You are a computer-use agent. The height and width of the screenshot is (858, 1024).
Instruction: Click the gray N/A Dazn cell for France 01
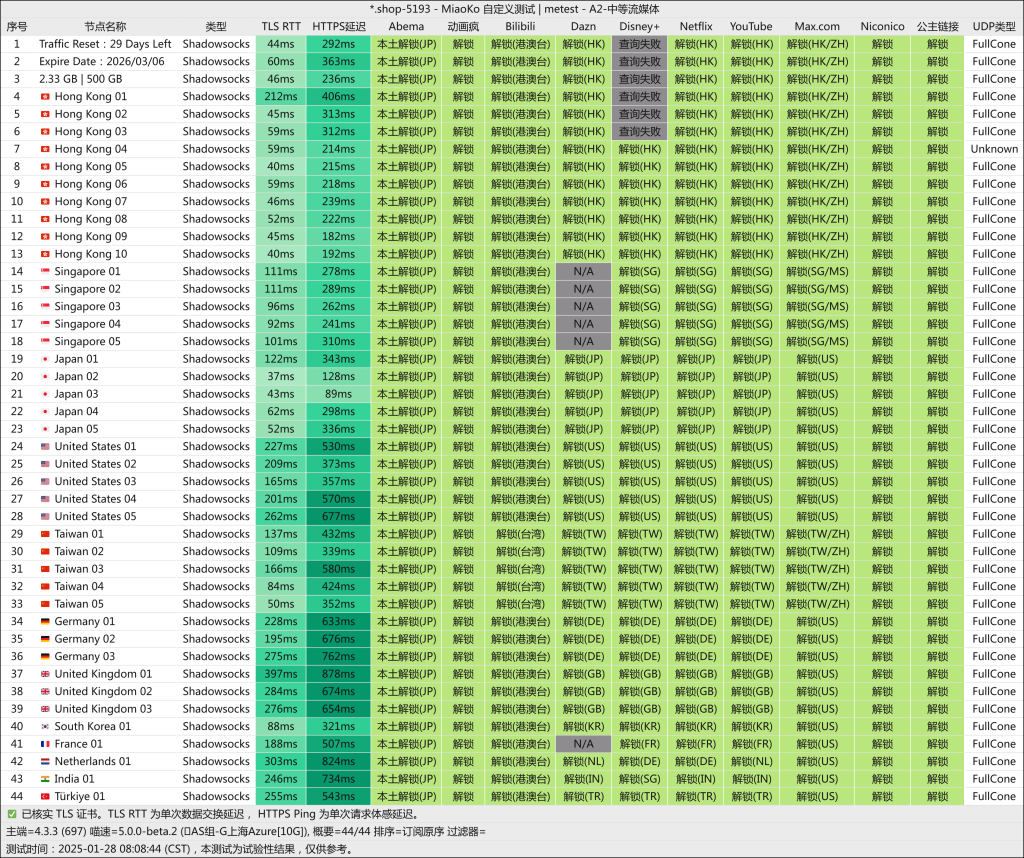pos(583,744)
